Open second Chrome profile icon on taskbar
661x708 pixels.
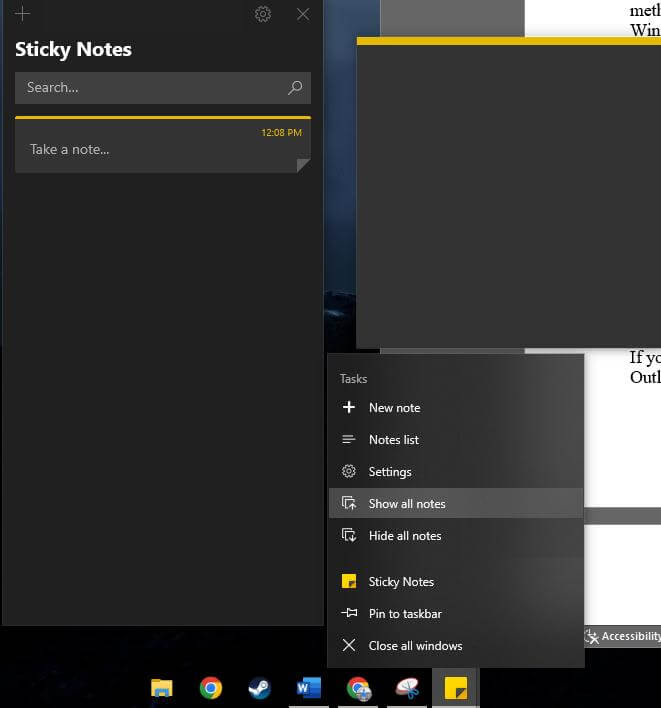pos(358,689)
